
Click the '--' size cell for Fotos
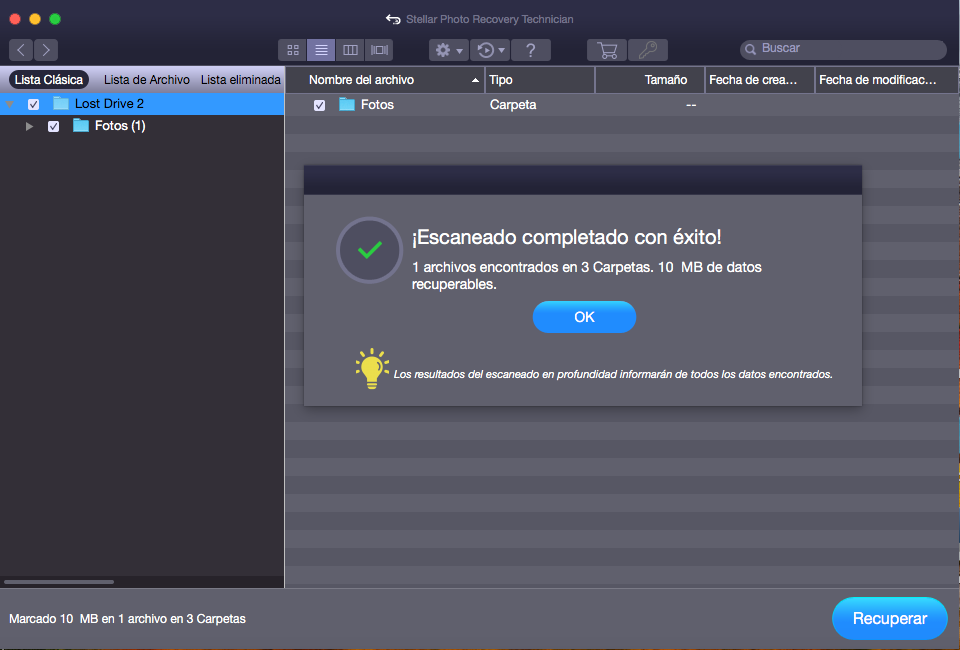[x=691, y=105]
